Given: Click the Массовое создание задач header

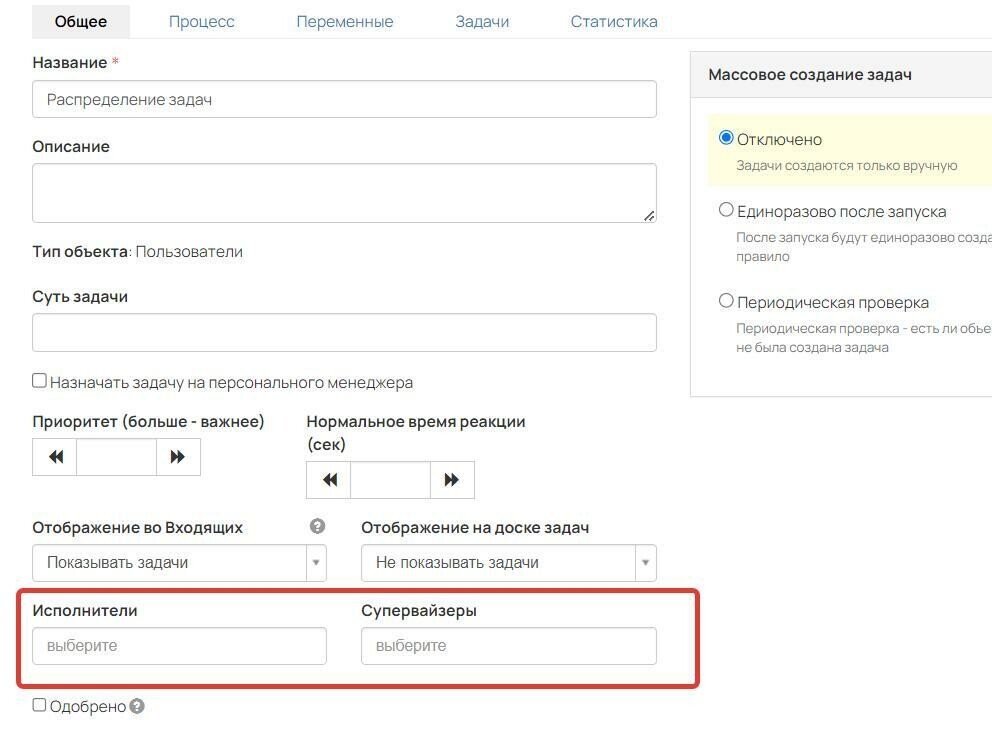Looking at the screenshot, I should [x=810, y=75].
